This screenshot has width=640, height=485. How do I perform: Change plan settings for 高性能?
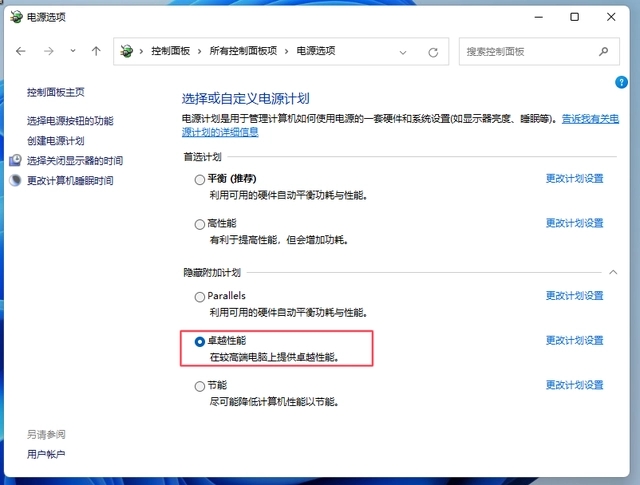[575, 223]
